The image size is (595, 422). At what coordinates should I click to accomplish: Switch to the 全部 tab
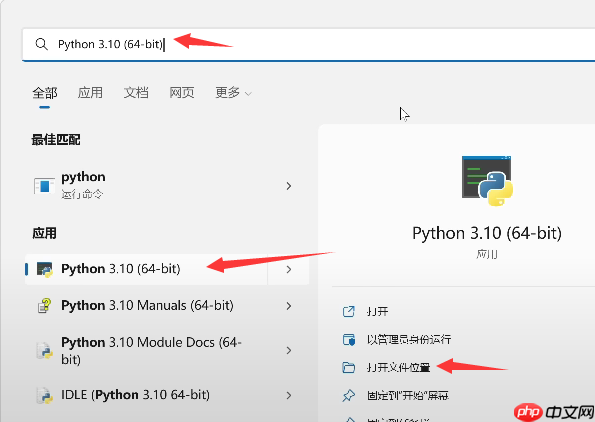(45, 93)
